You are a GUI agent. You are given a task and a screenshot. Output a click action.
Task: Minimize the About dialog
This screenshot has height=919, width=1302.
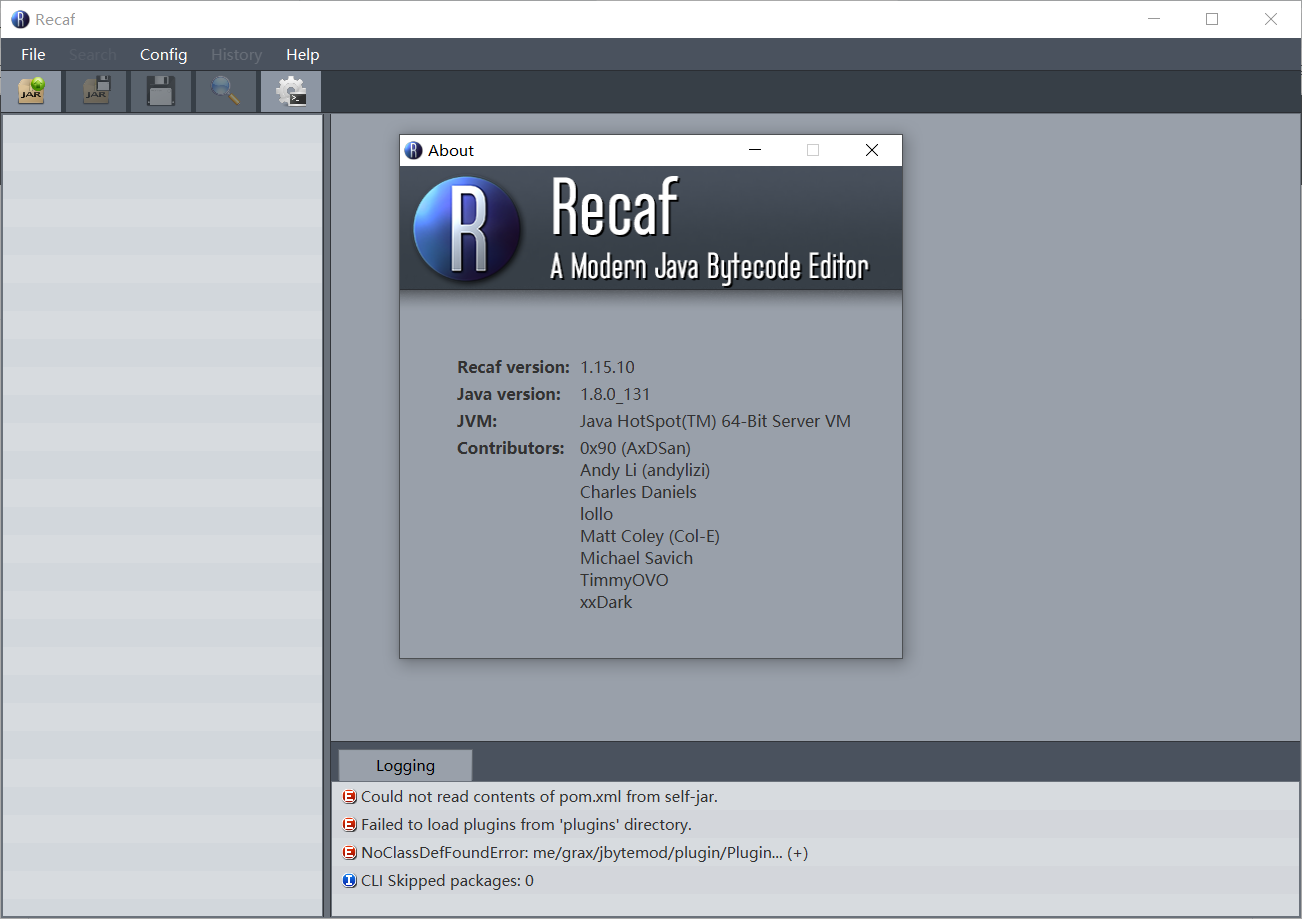[x=755, y=150]
